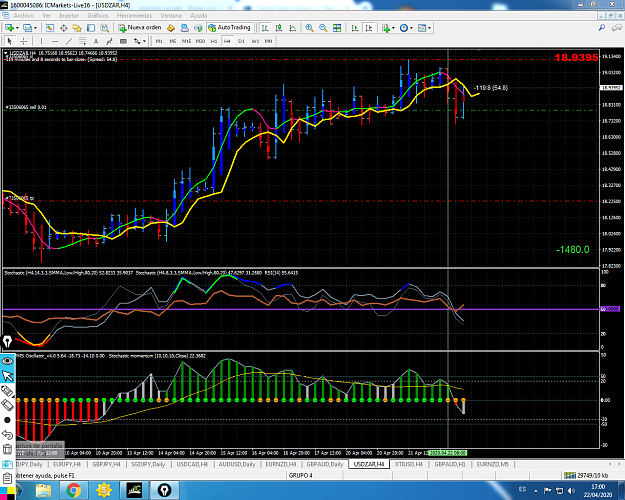This screenshot has width=625, height=500.
Task: Open the Insertar menu
Action: coord(69,16)
